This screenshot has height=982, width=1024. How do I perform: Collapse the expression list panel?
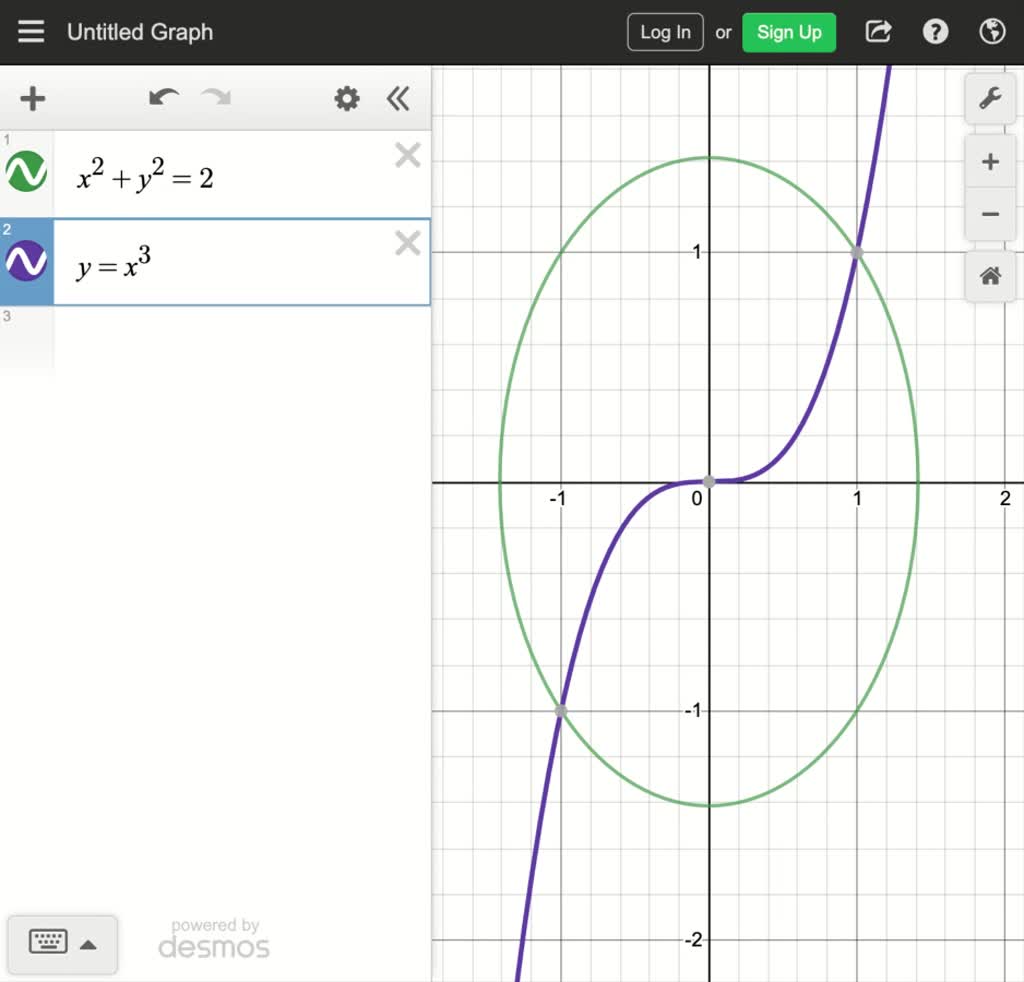pyautogui.click(x=398, y=98)
